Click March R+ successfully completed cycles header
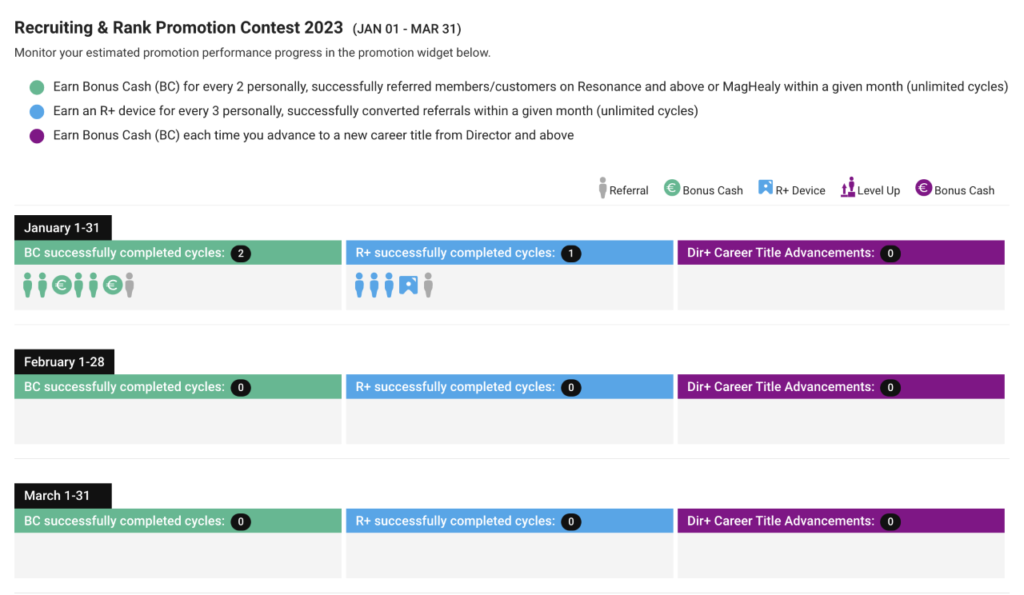Screen dimensions: 1024x595 click(x=509, y=521)
